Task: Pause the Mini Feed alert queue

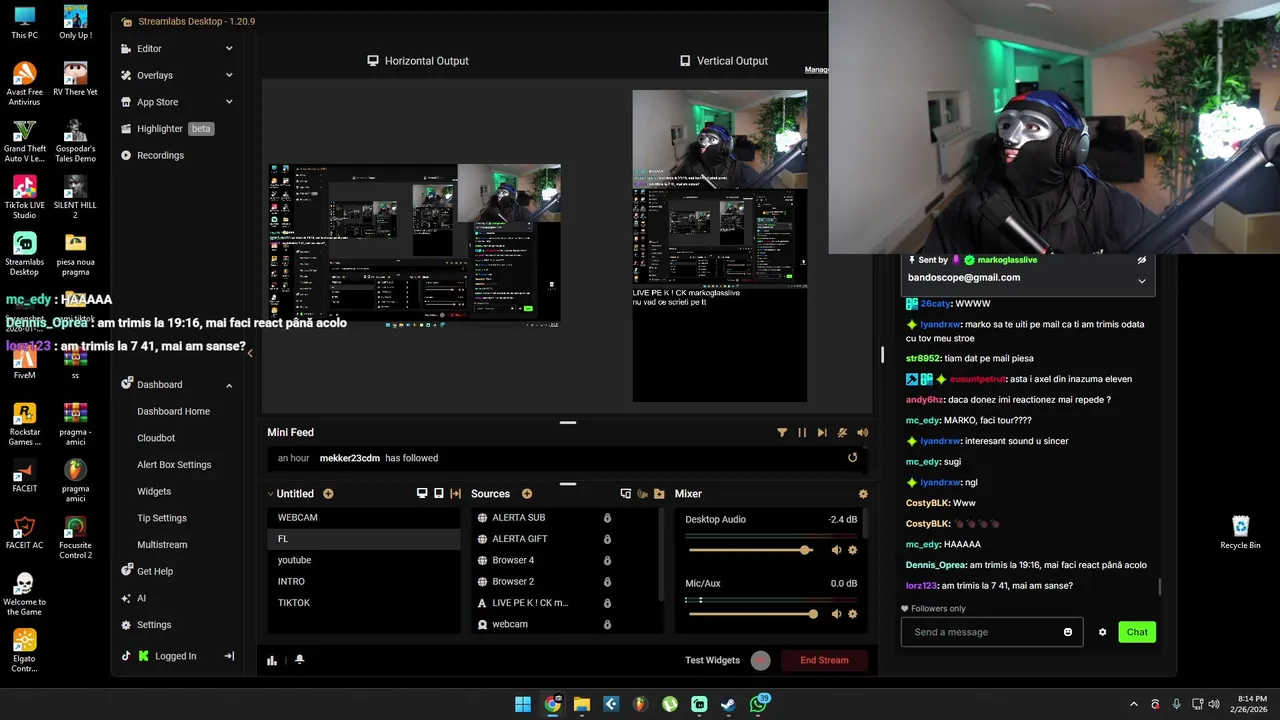Action: point(802,433)
